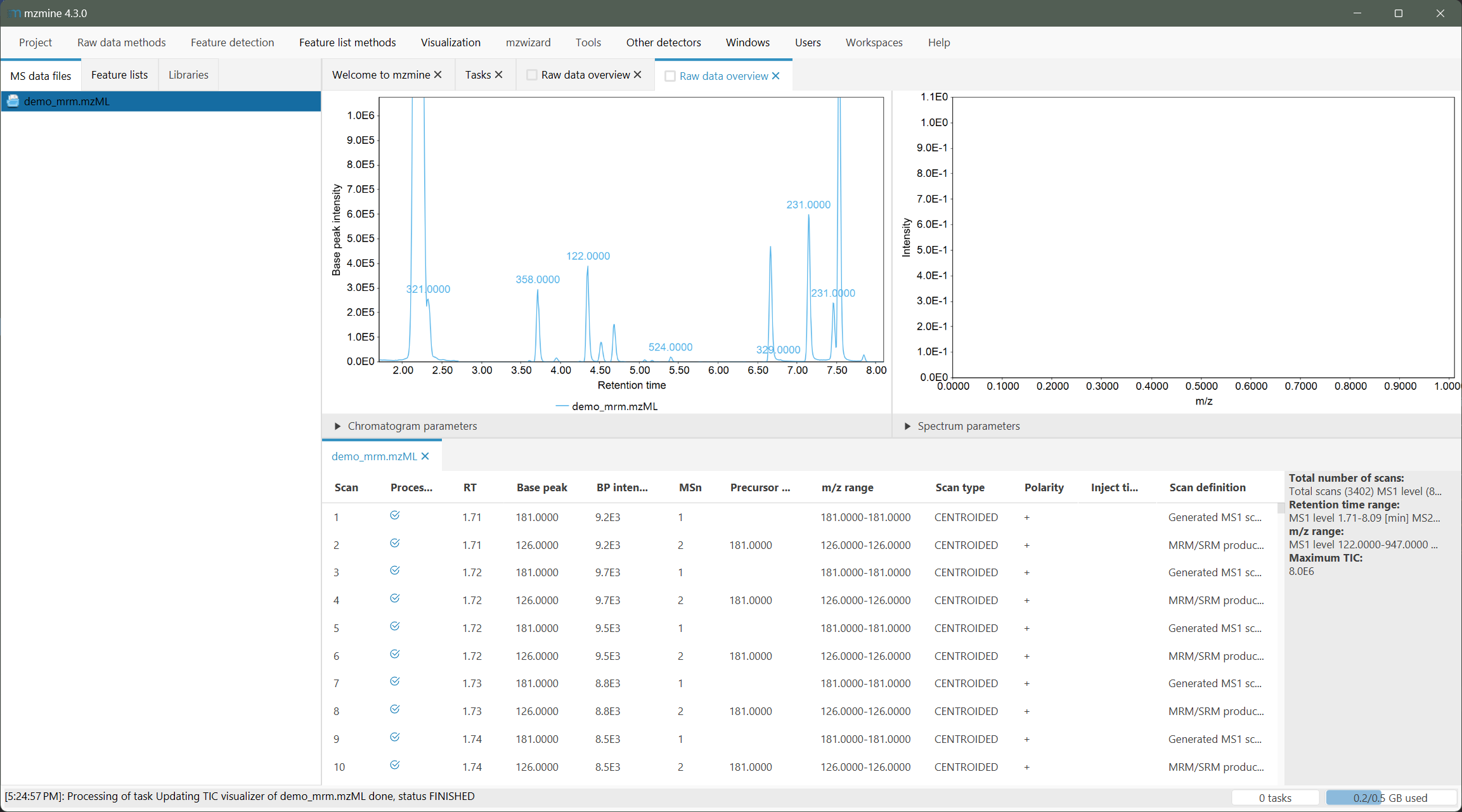
Task: Sort table by Scan column header
Action: coord(346,487)
